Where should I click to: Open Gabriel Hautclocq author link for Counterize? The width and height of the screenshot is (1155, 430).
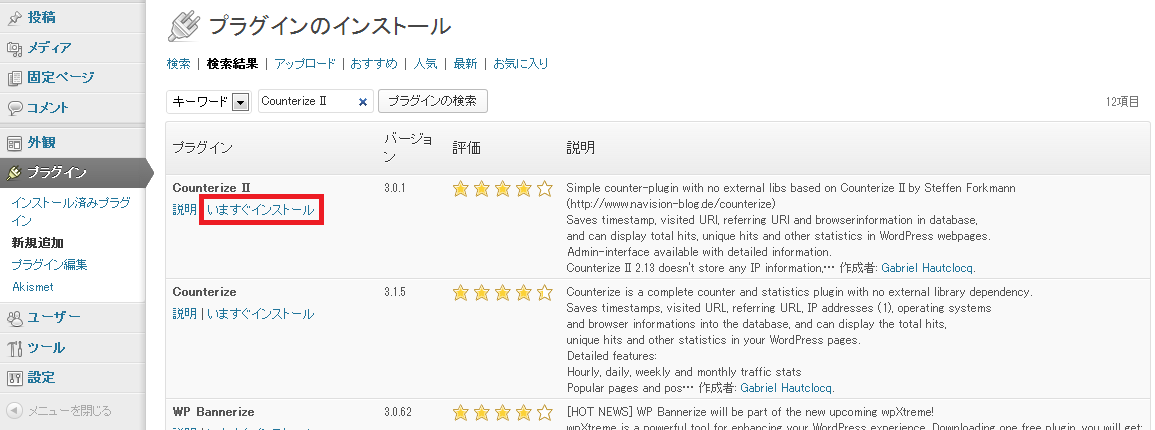click(x=787, y=388)
